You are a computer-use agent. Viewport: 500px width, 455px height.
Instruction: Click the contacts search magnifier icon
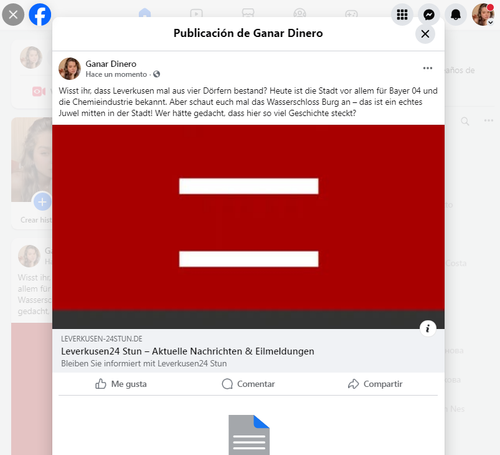[x=465, y=121]
